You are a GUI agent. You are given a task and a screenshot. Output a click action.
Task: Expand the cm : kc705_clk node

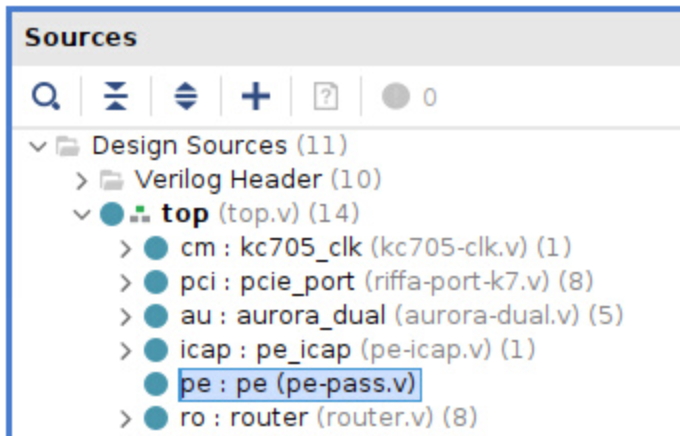(125, 249)
